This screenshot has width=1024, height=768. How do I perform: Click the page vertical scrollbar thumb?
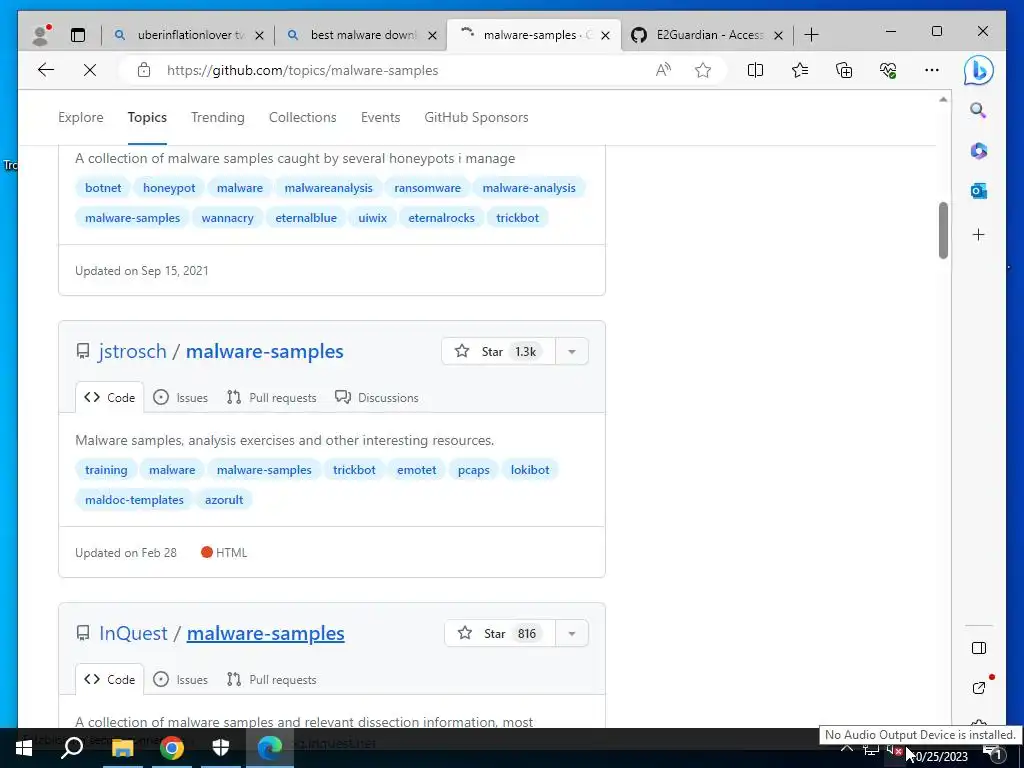[943, 231]
